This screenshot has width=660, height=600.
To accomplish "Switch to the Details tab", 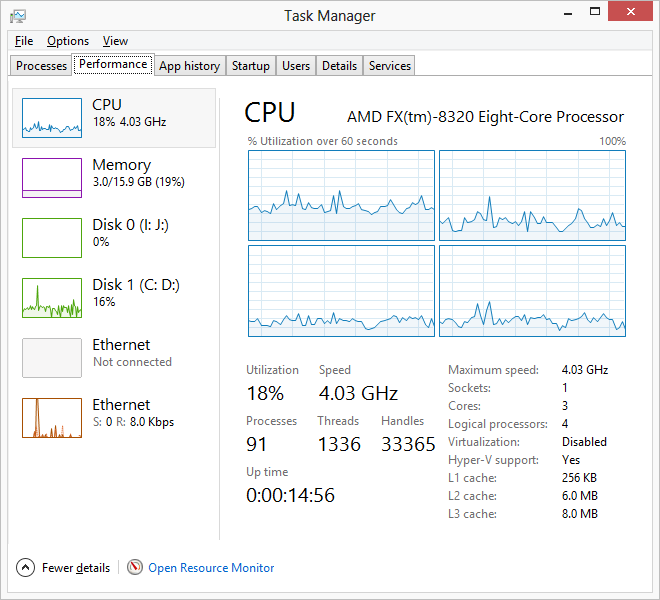I will (x=339, y=66).
